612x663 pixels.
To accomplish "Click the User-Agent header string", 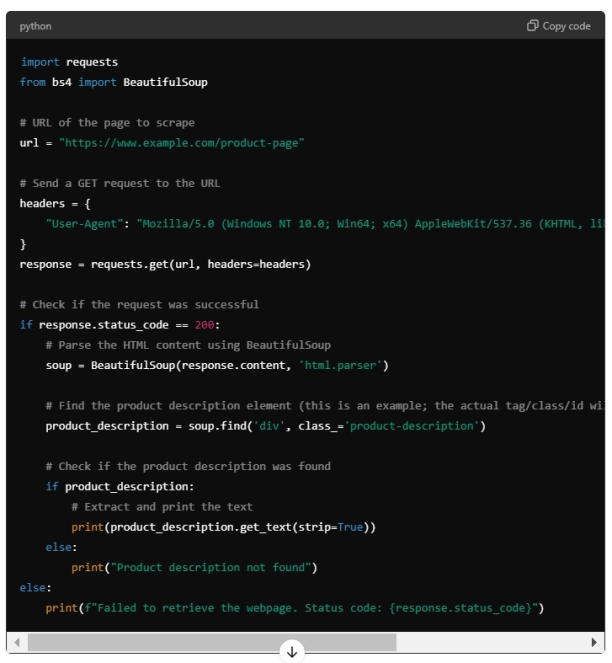I will [x=85, y=223].
